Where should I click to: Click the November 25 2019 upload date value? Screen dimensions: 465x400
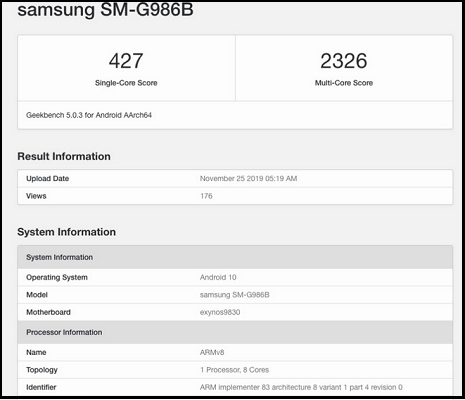[248, 179]
